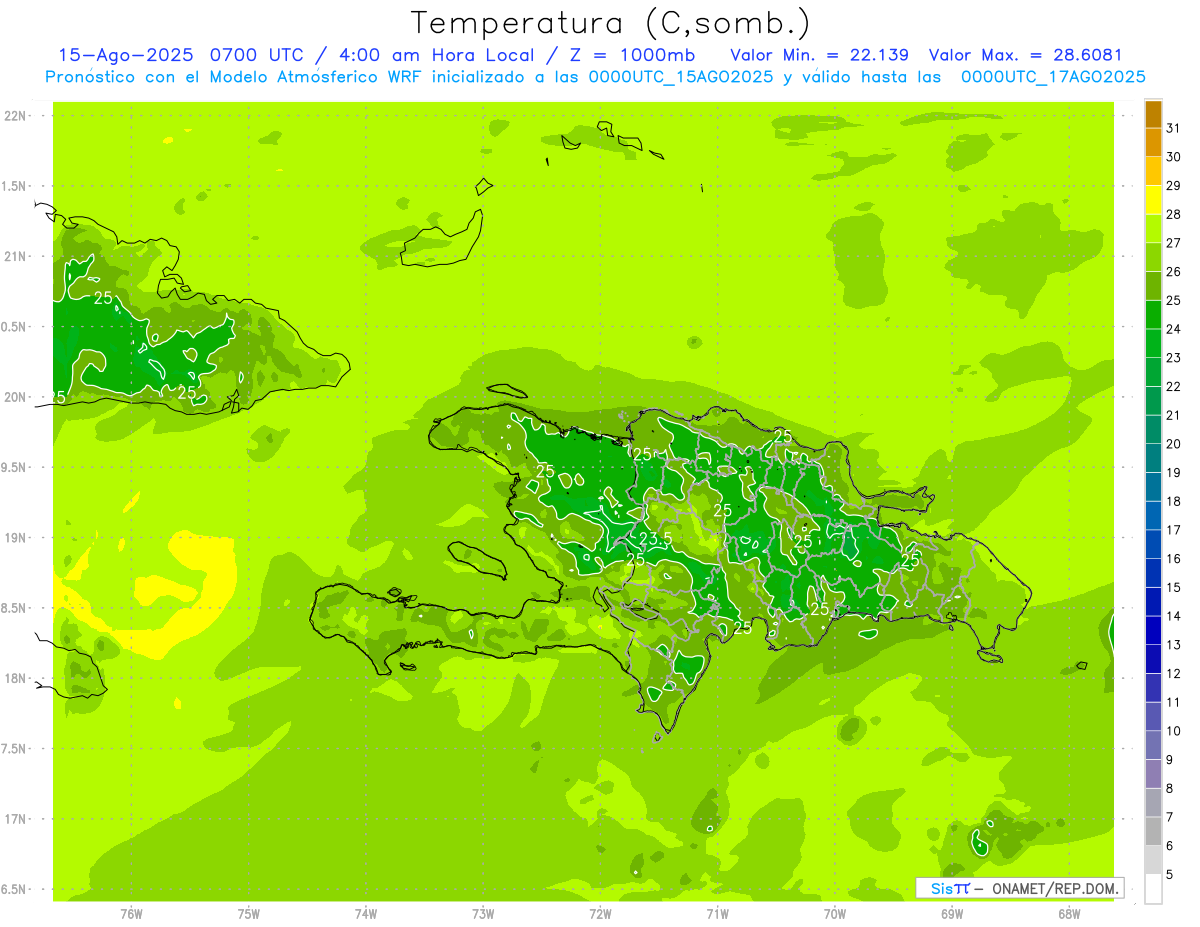Click the '7.5N' latitude axis label
Image resolution: width=1200 pixels, height=927 pixels.
pyautogui.click(x=15, y=750)
